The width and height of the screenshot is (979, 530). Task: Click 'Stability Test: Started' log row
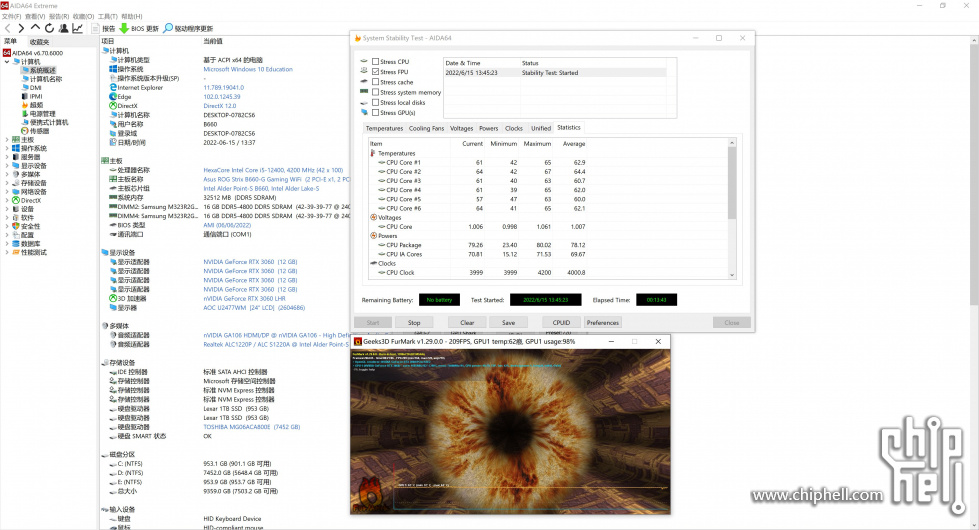[x=554, y=72]
